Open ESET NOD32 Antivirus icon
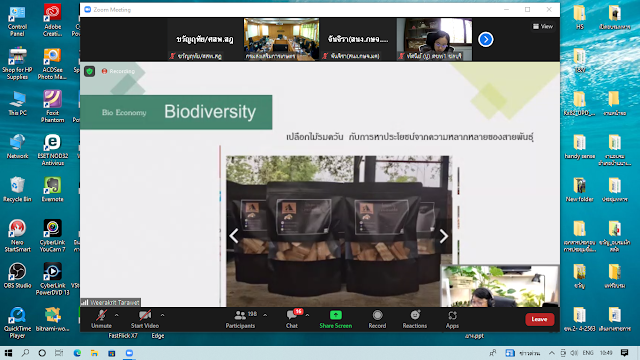Screen dimensions: 640x360 [52, 150]
